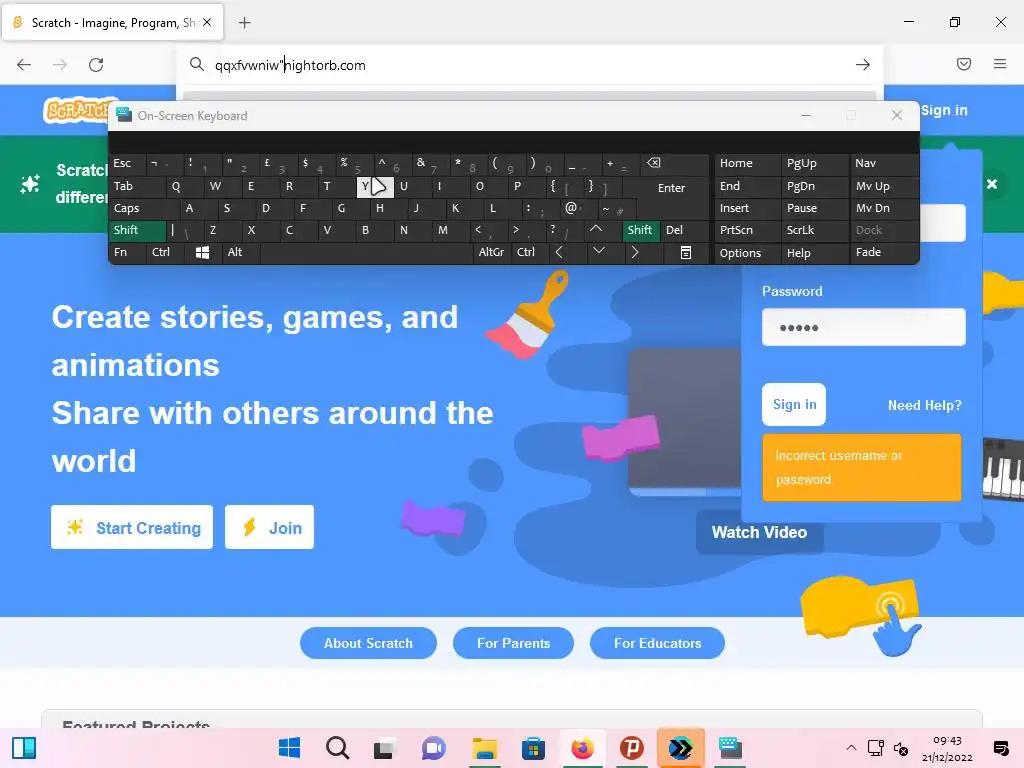Click the Enter key on keyboard
This screenshot has height=768, width=1024.
(x=671, y=187)
